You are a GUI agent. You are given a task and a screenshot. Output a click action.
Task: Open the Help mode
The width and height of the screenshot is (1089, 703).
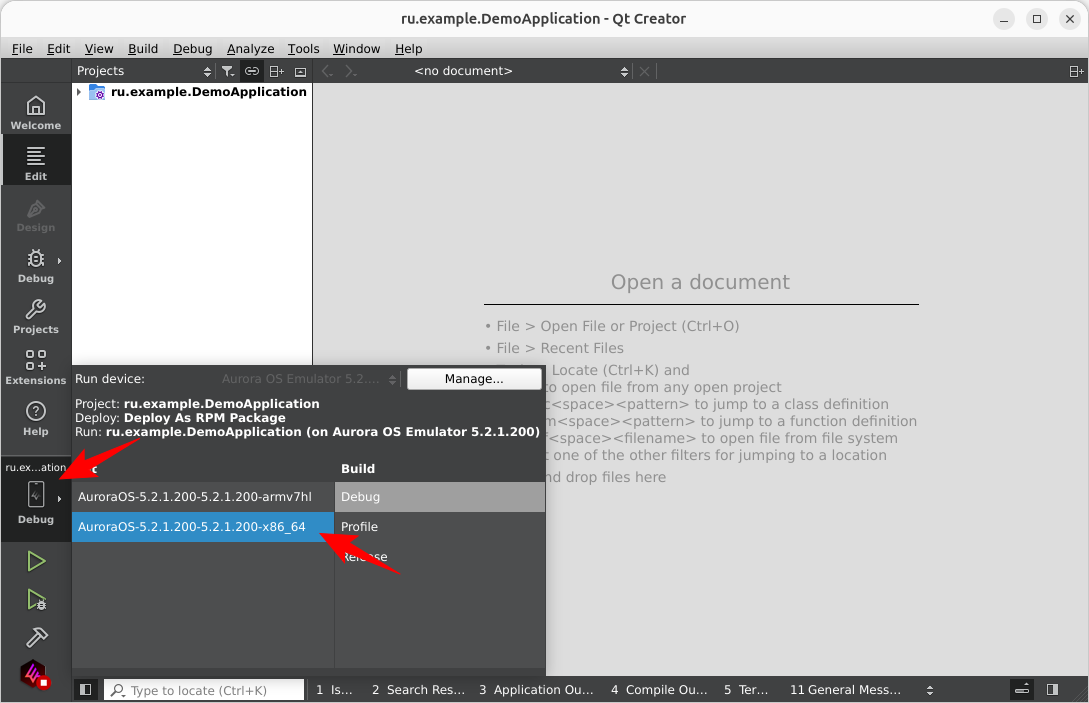35,418
